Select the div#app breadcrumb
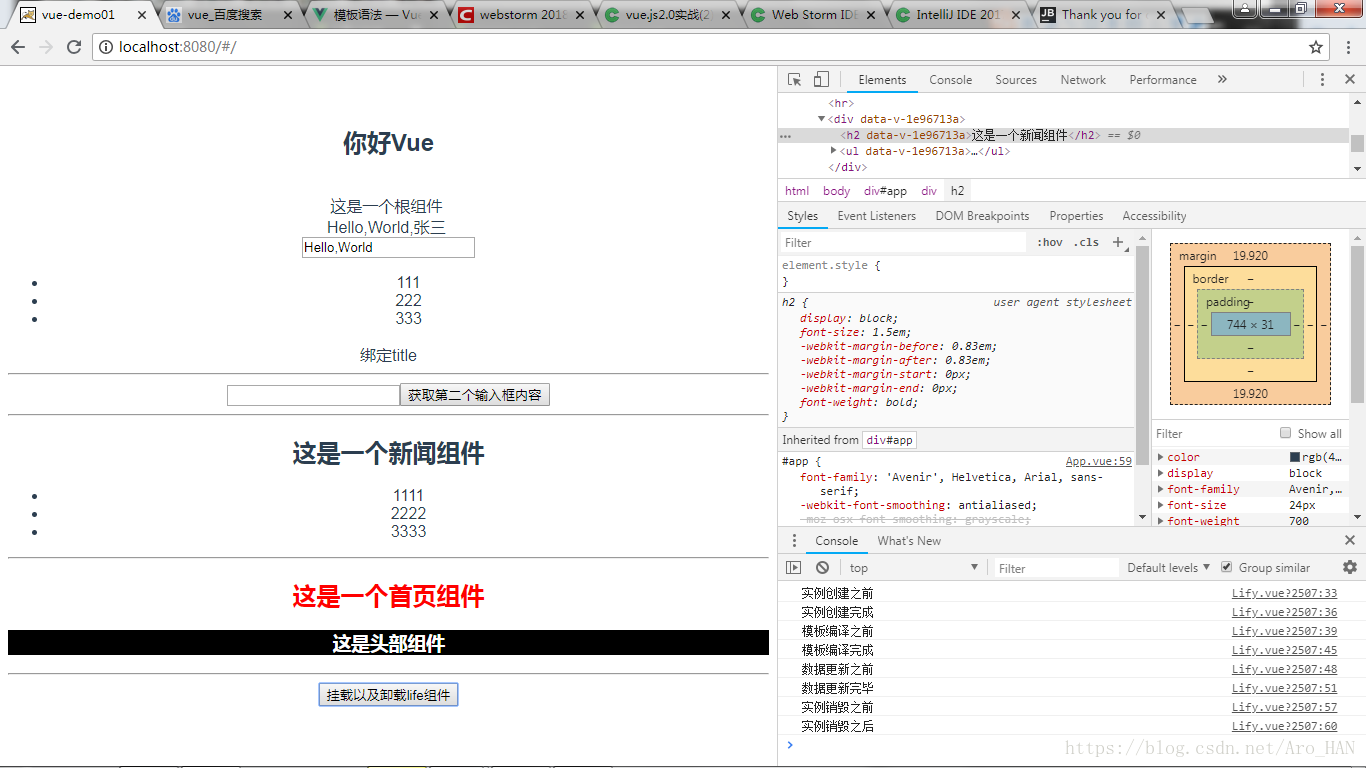 (885, 191)
